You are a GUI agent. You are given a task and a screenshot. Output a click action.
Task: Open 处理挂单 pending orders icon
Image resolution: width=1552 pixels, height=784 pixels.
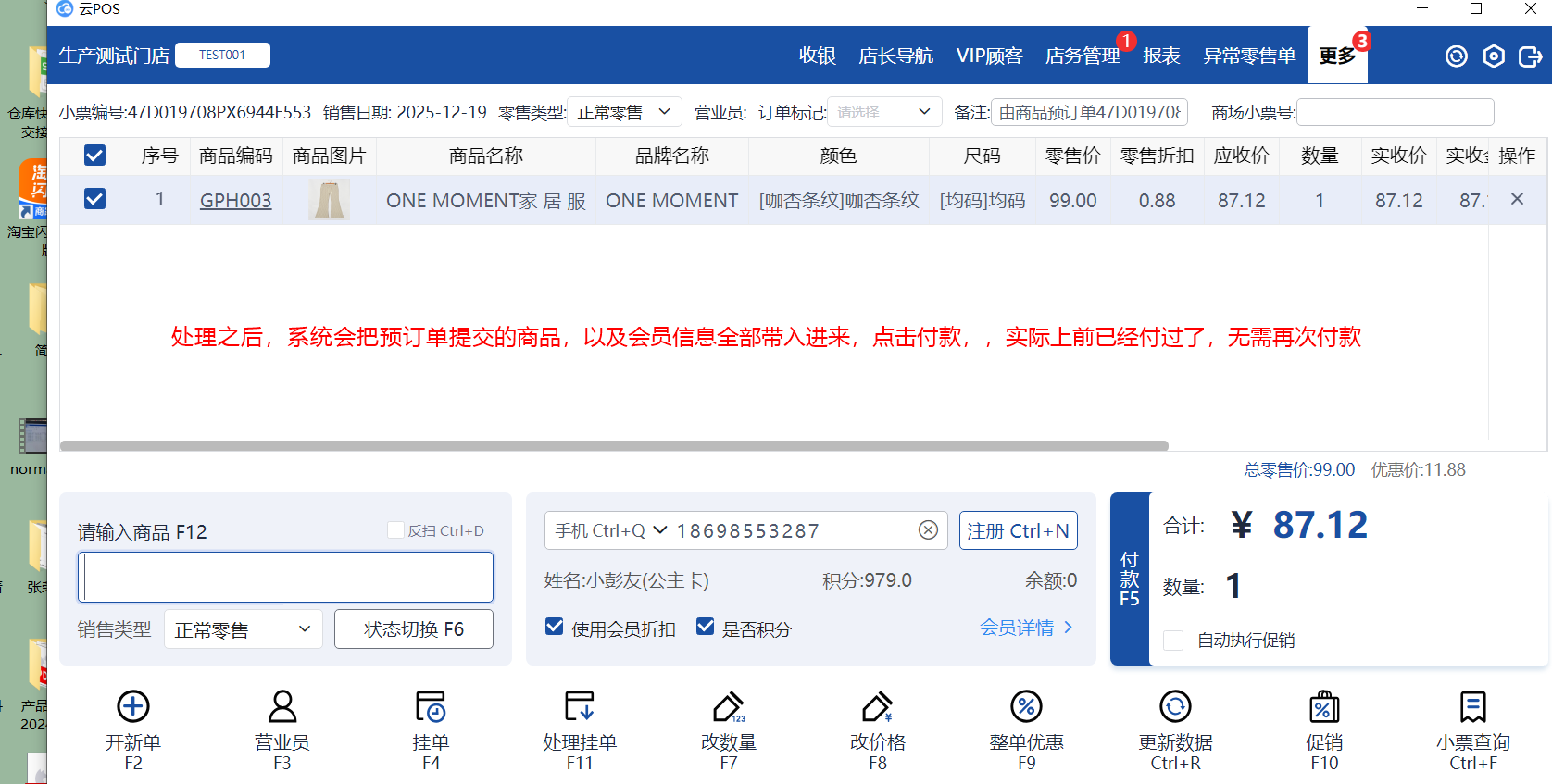pos(580,707)
